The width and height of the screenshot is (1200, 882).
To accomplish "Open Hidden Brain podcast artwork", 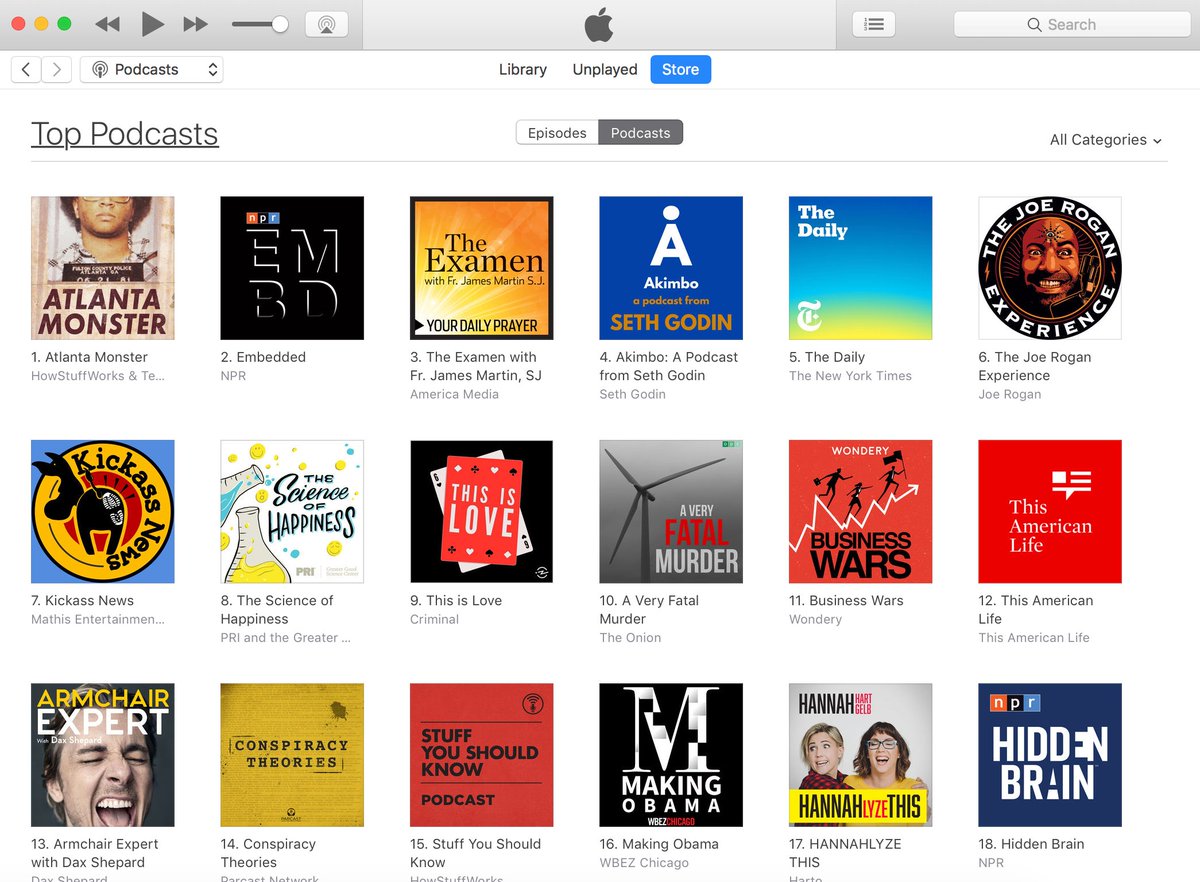I will point(1050,755).
